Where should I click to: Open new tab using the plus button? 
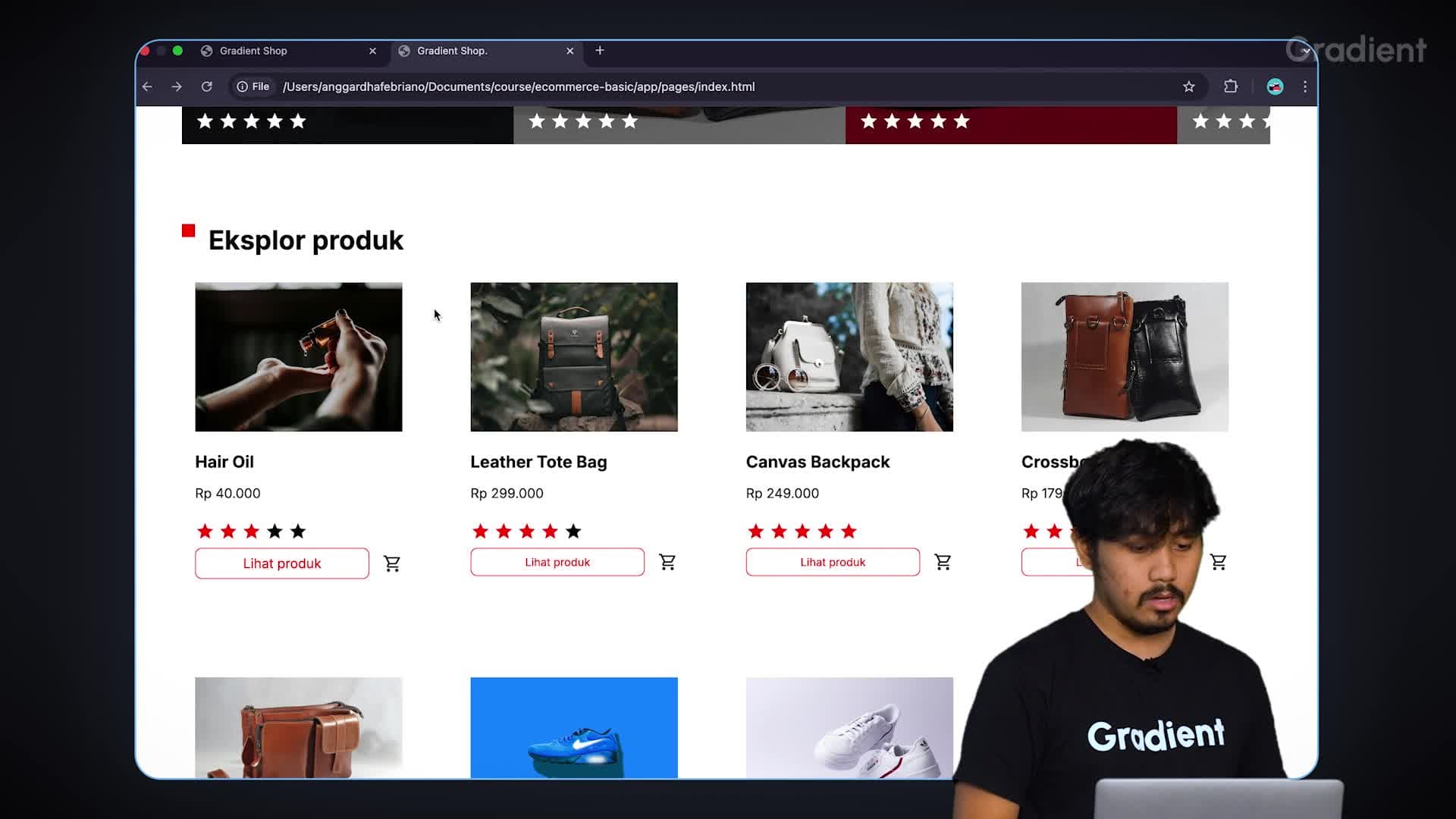[x=600, y=50]
